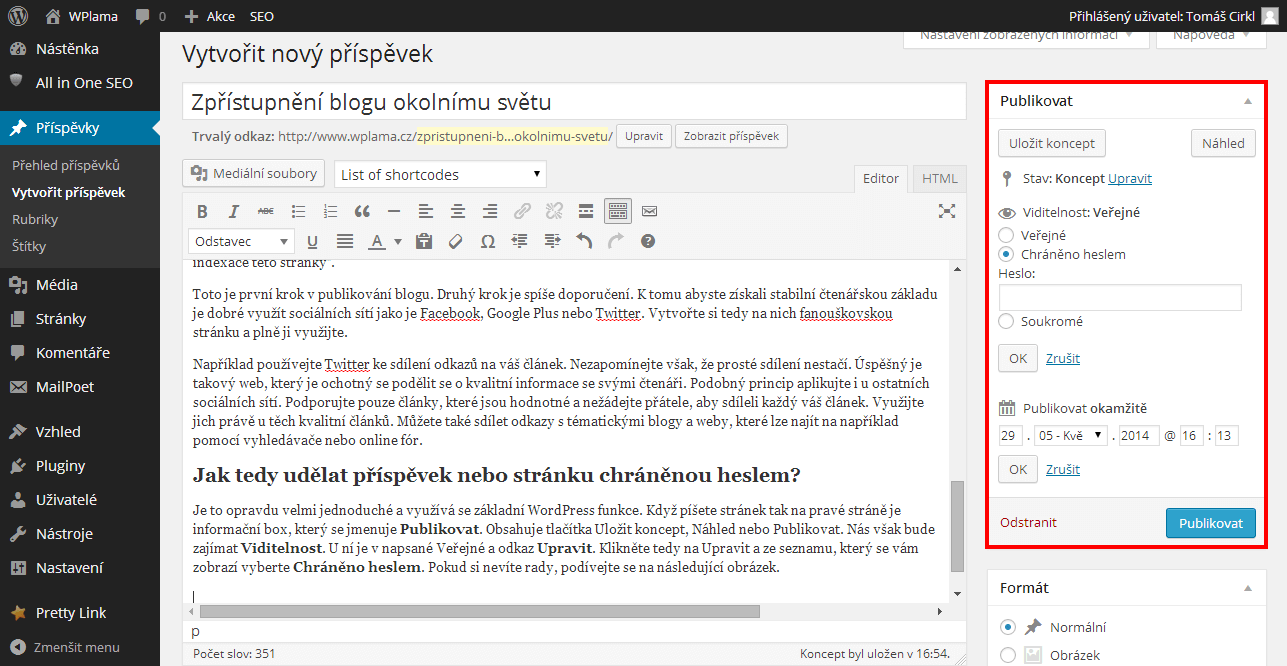
Task: Center align the text
Action: pos(458,211)
